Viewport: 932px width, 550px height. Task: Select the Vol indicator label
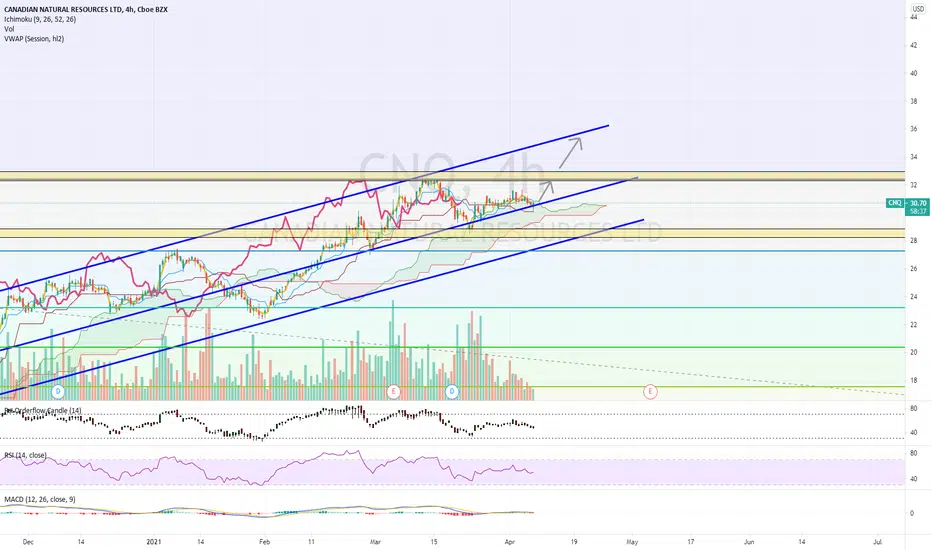click(9, 29)
